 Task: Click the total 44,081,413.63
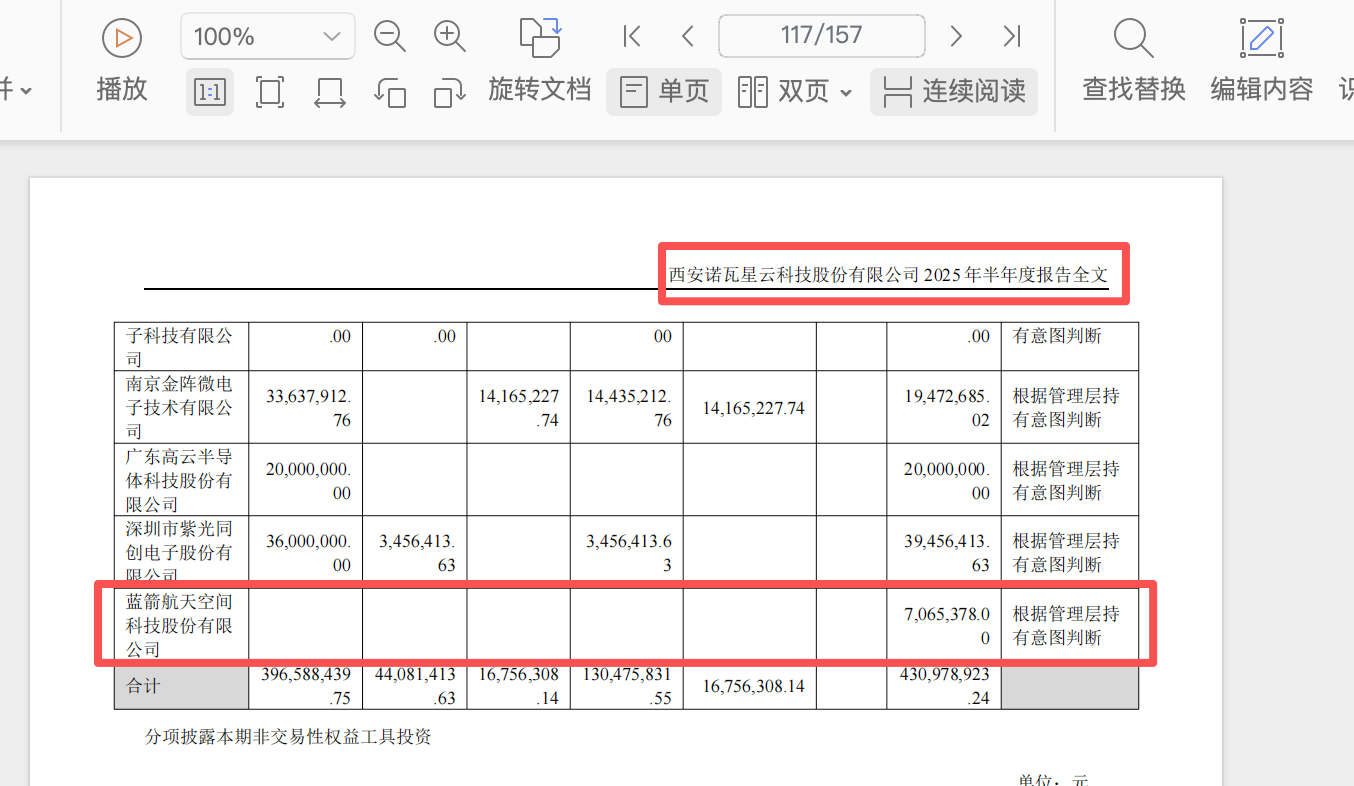415,686
